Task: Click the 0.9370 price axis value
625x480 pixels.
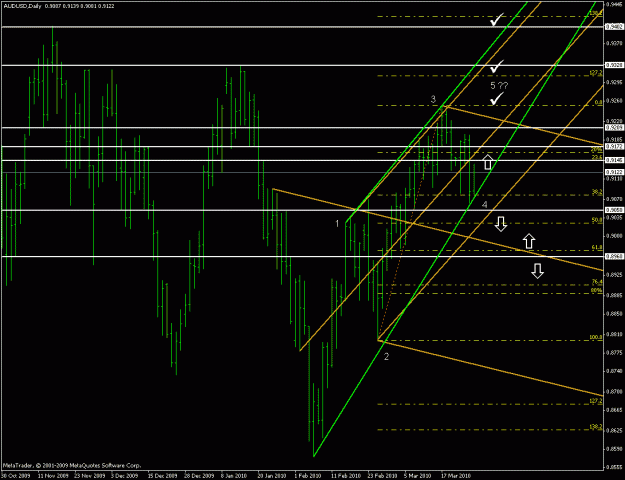Action: [613, 43]
